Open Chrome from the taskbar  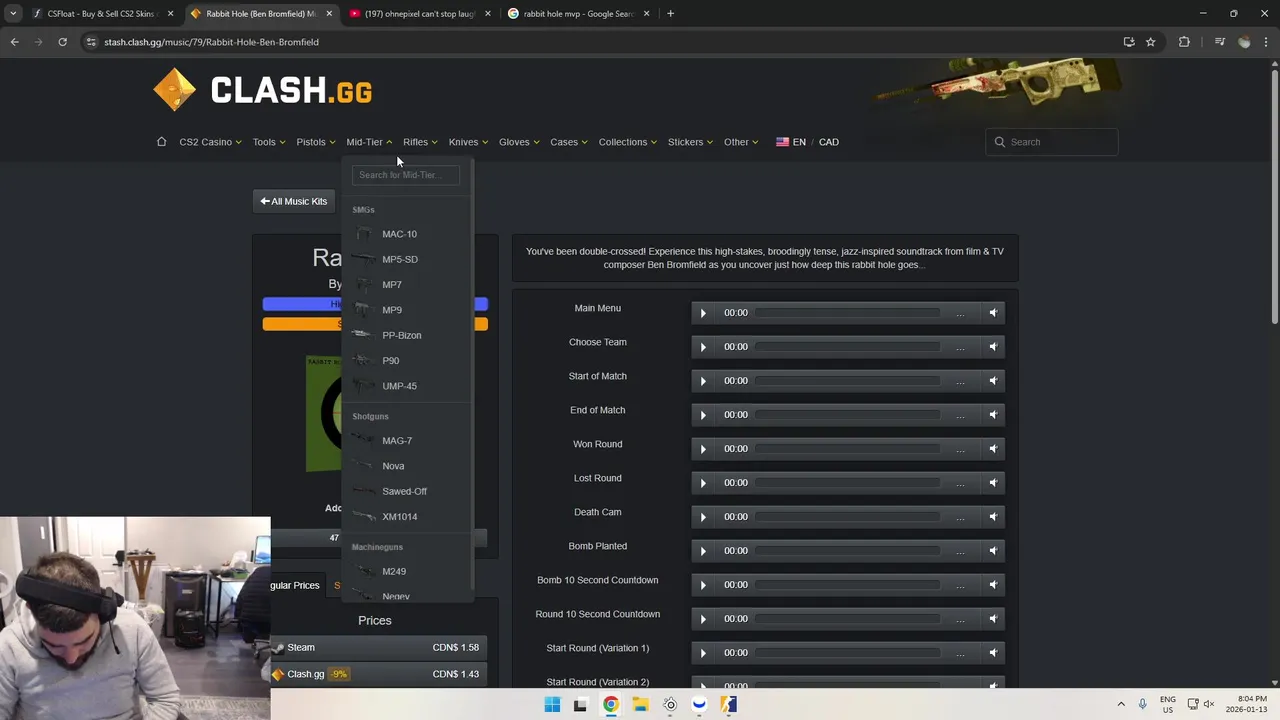(x=611, y=704)
